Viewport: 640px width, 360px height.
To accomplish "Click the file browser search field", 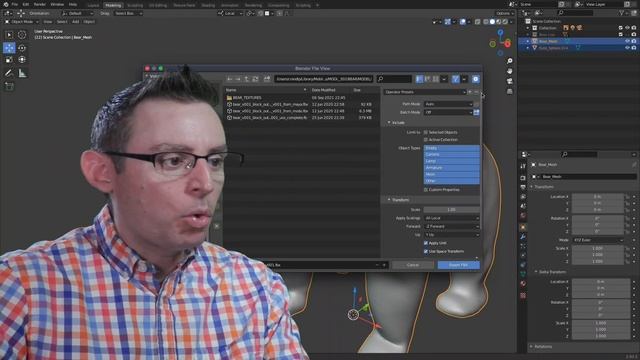I will [394, 79].
